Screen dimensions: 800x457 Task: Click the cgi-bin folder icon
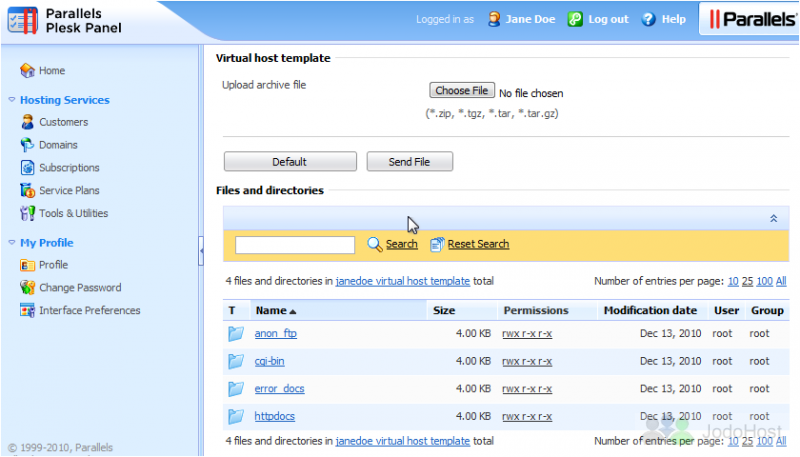[236, 361]
